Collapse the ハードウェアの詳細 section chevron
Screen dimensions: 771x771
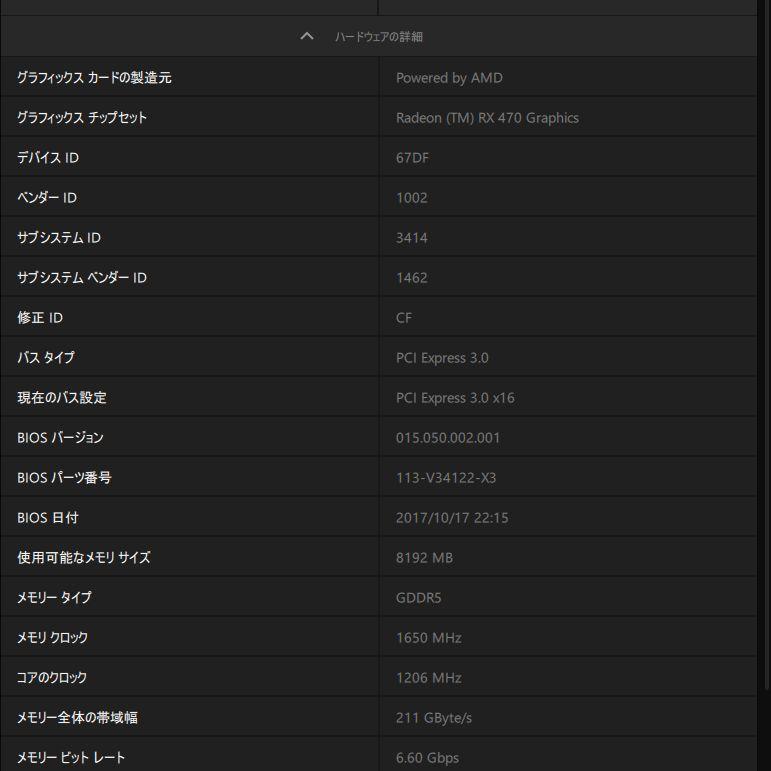pyautogui.click(x=307, y=36)
